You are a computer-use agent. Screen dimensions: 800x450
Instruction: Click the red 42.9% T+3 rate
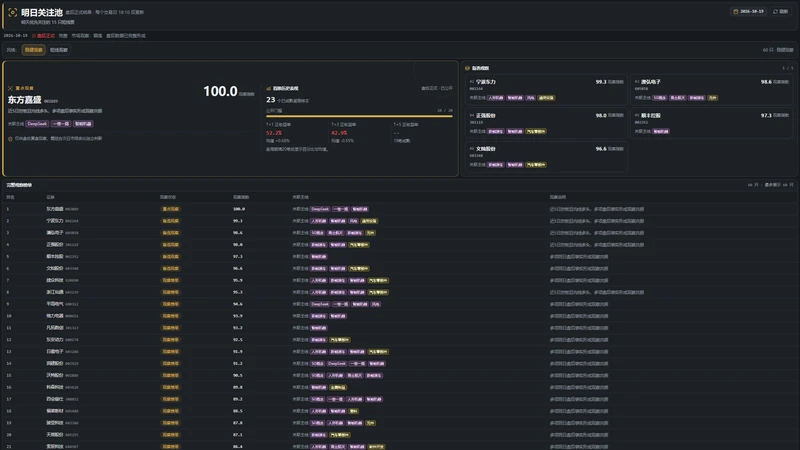click(339, 133)
